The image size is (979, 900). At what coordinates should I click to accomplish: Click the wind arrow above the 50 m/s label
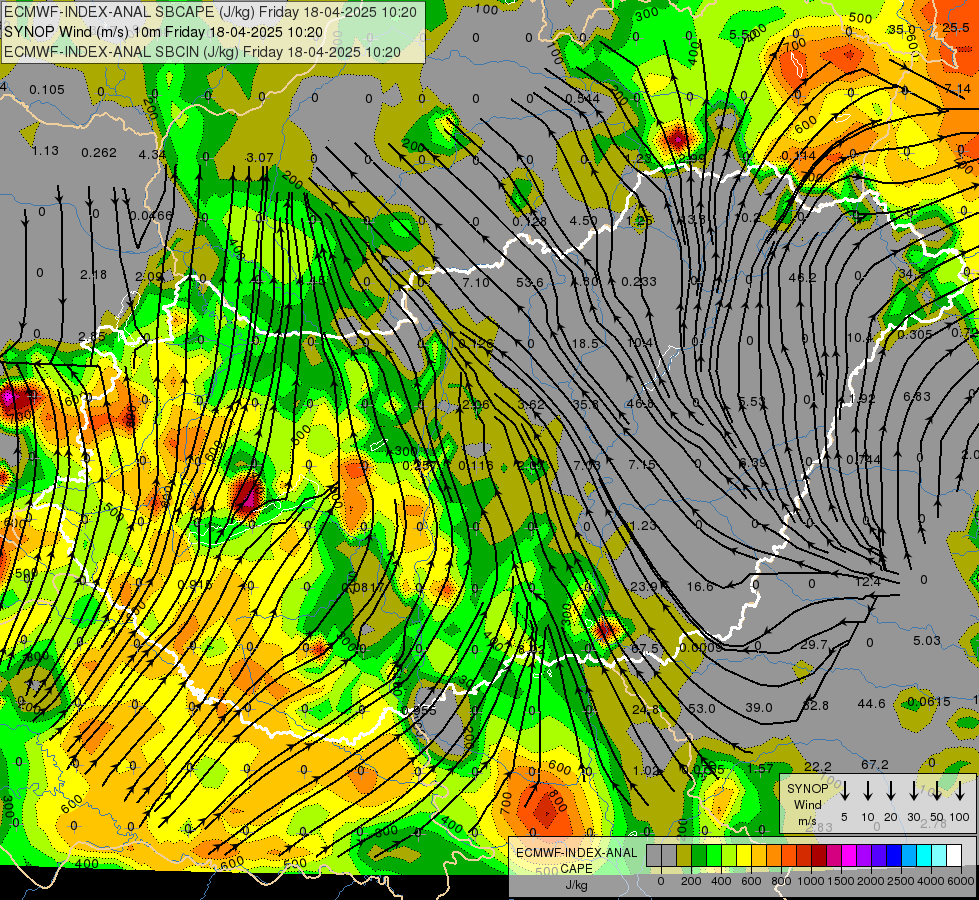tap(937, 791)
